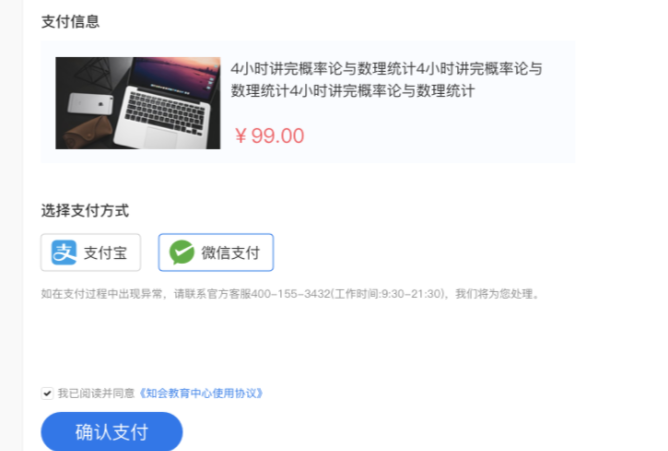Click the 微信支付 text label
The width and height of the screenshot is (668, 451).
pyautogui.click(x=230, y=253)
